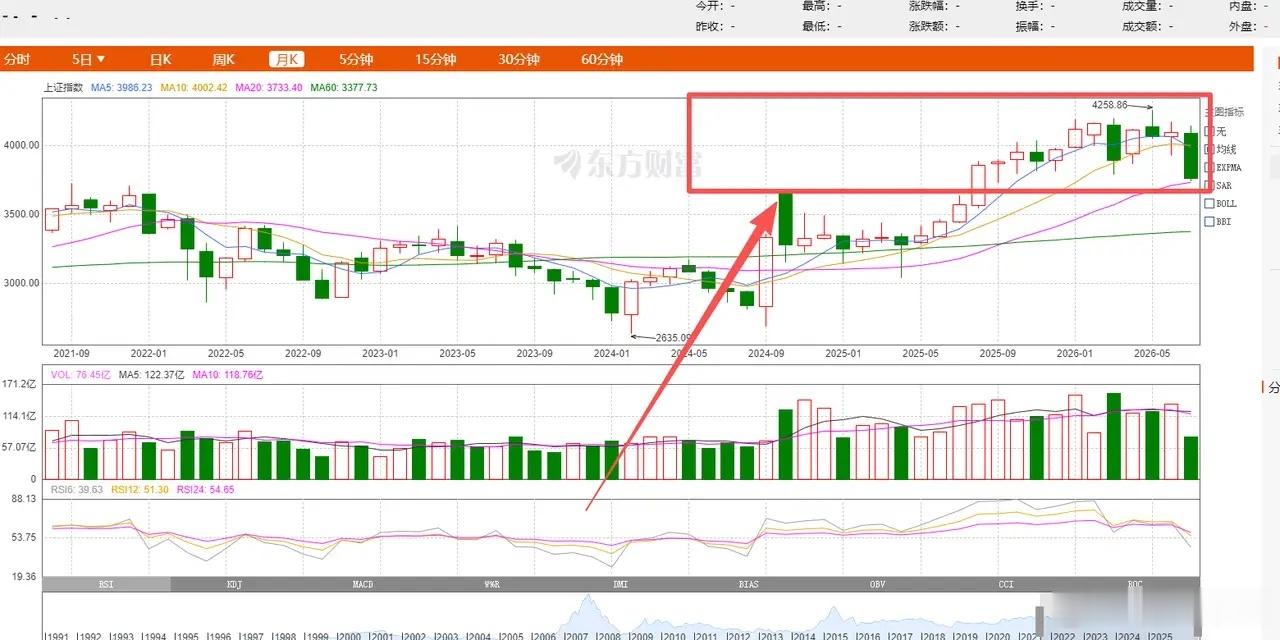Click the RSI6: 39.63 label
Screen dimensions: 1280x640
pyautogui.click(x=75, y=490)
